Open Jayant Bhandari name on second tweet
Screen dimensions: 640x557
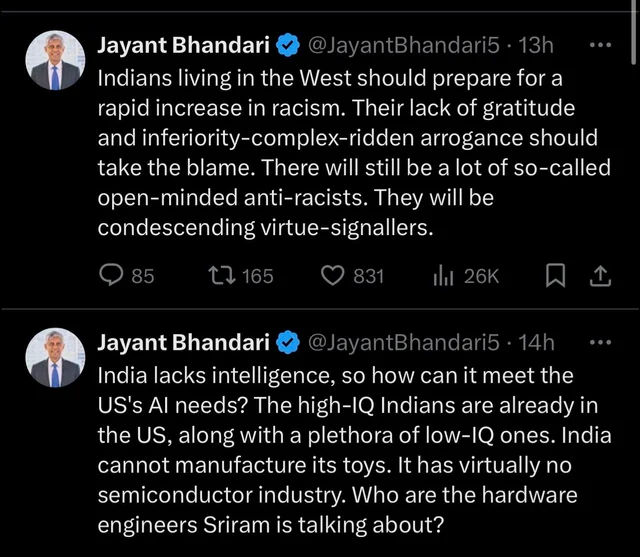pos(182,342)
